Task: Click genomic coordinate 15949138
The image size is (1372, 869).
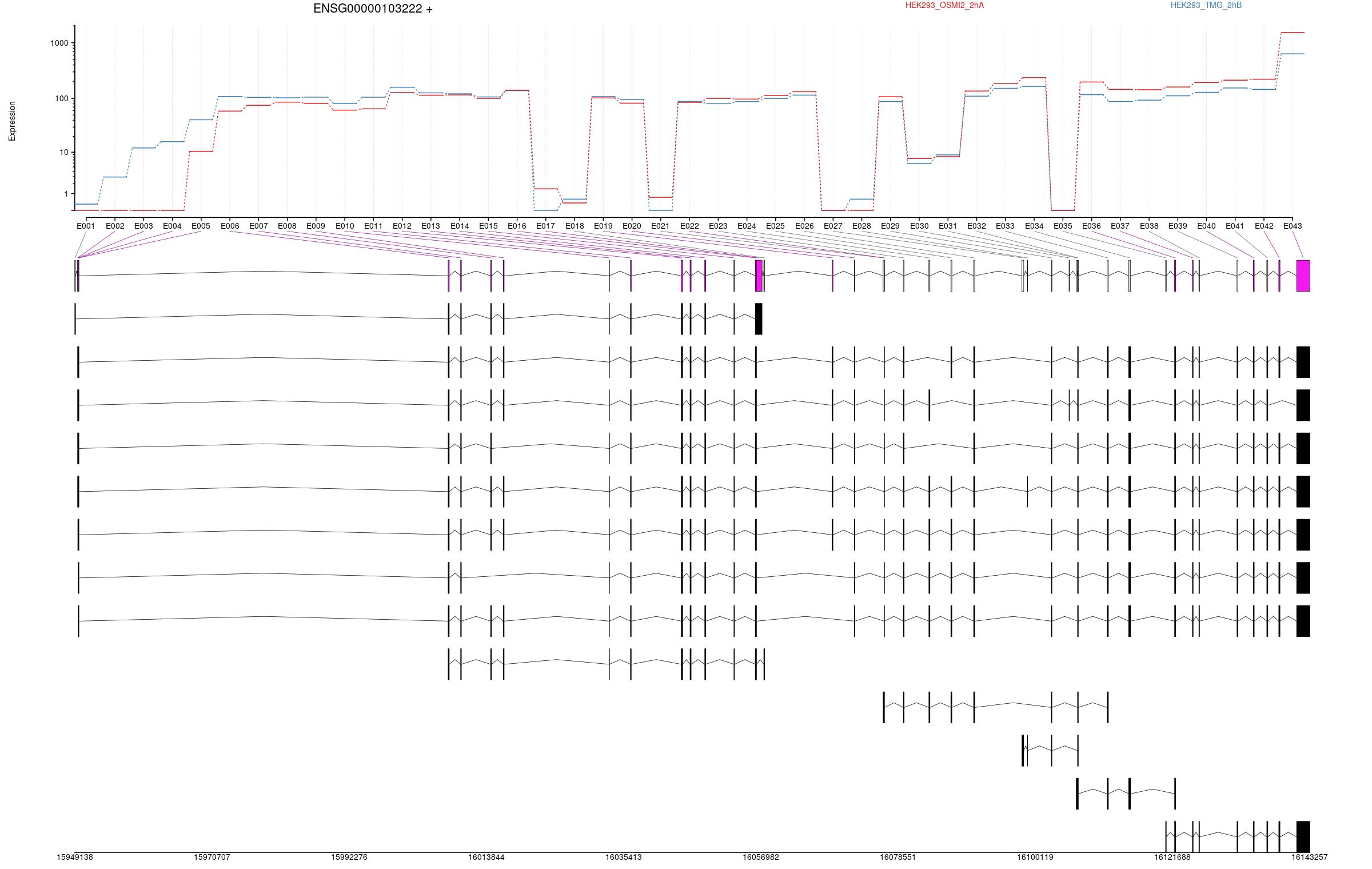Action: (75, 857)
